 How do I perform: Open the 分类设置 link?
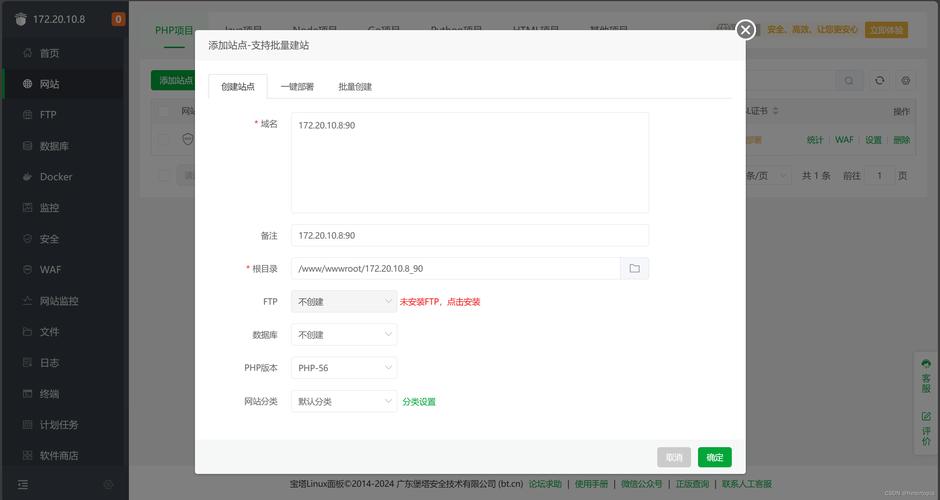[x=419, y=402]
